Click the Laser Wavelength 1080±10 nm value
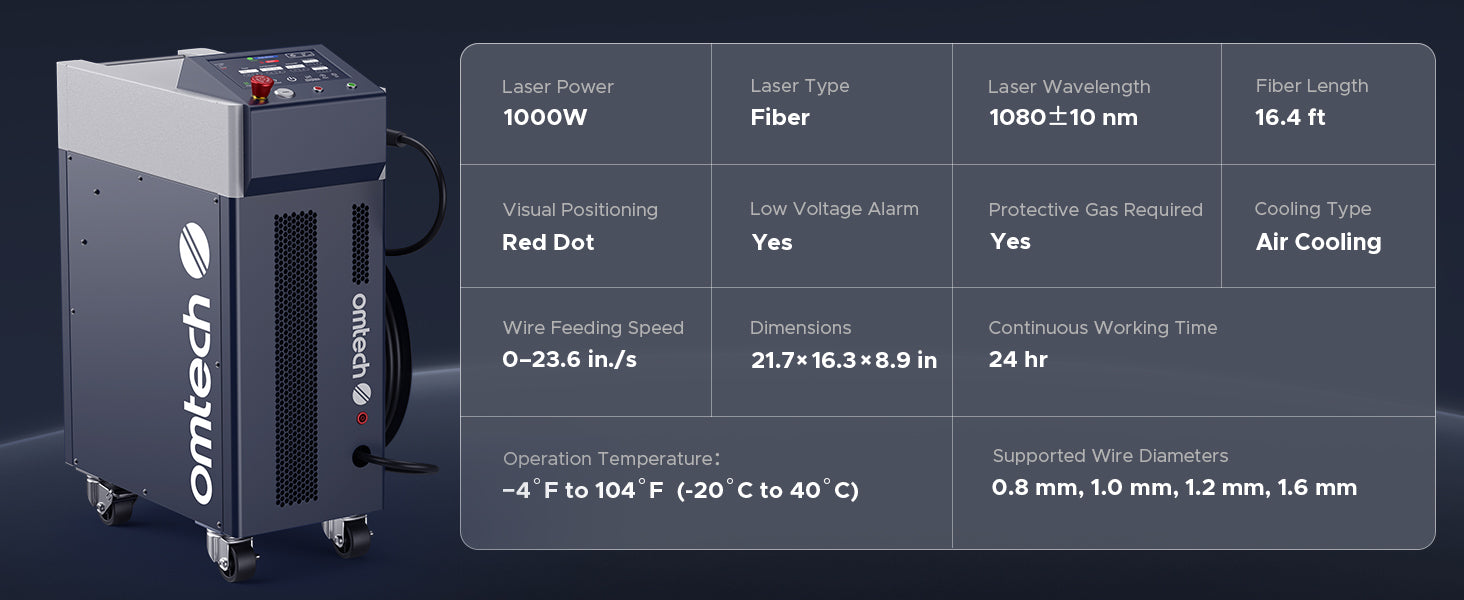1464x600 pixels. 1063,118
